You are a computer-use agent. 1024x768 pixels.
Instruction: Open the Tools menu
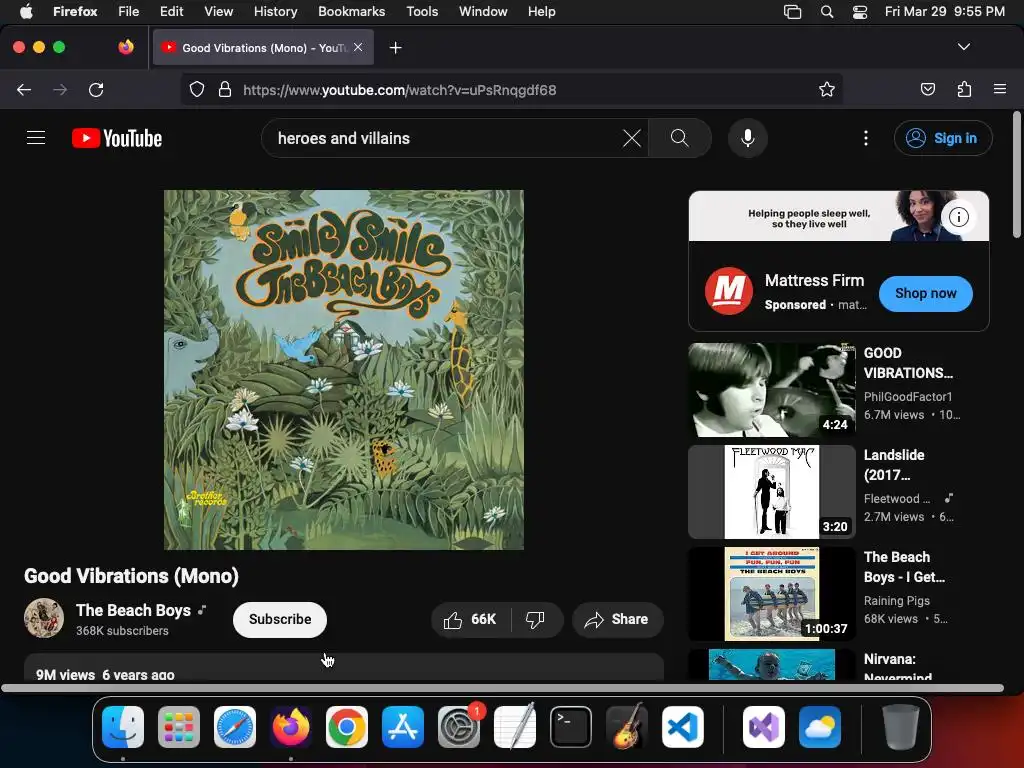click(422, 11)
